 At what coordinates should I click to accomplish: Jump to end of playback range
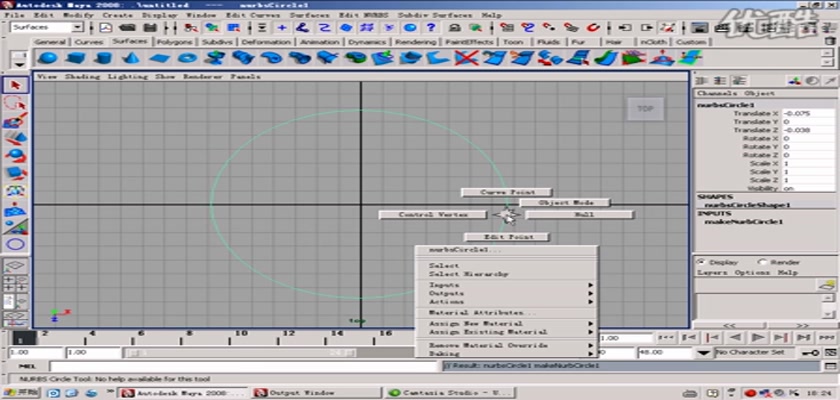click(827, 337)
